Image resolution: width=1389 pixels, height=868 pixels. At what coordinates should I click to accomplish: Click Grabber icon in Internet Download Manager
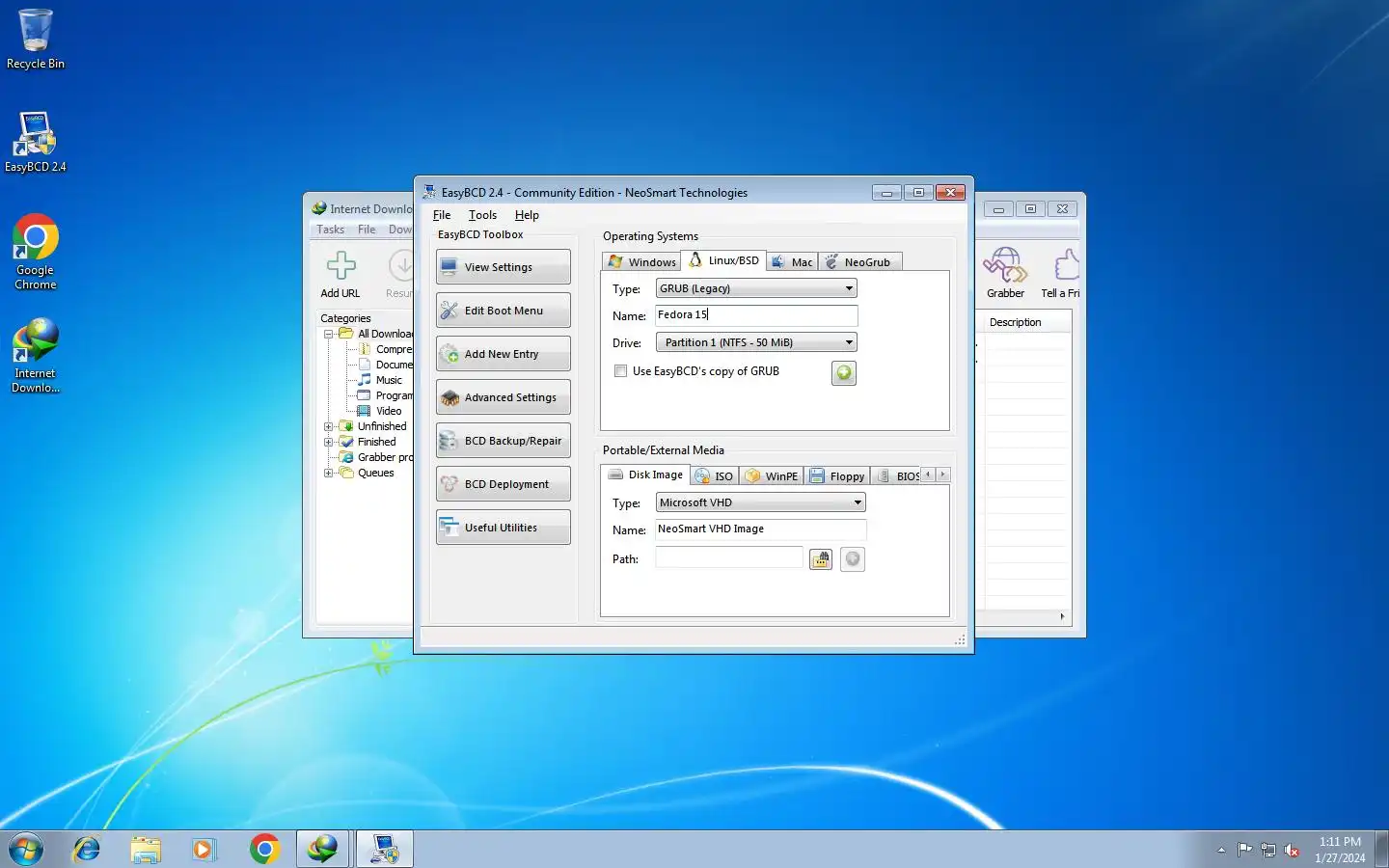1005,274
